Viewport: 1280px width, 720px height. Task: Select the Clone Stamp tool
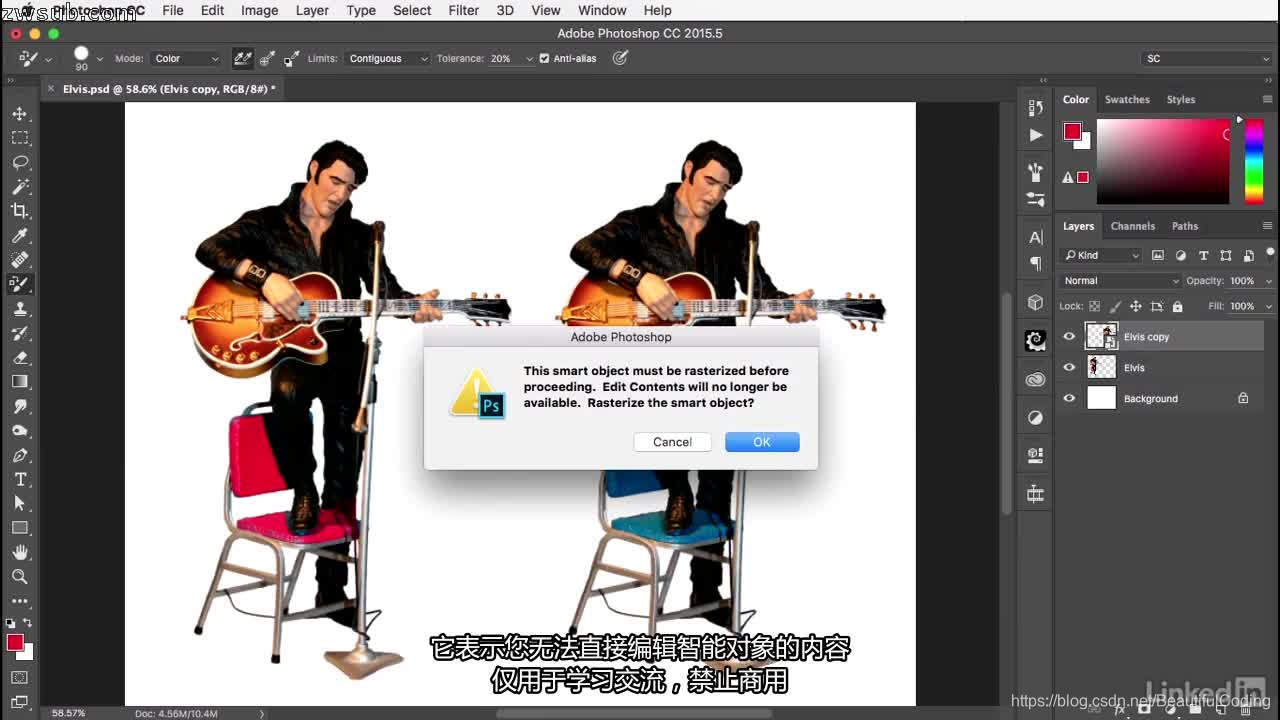[x=20, y=309]
